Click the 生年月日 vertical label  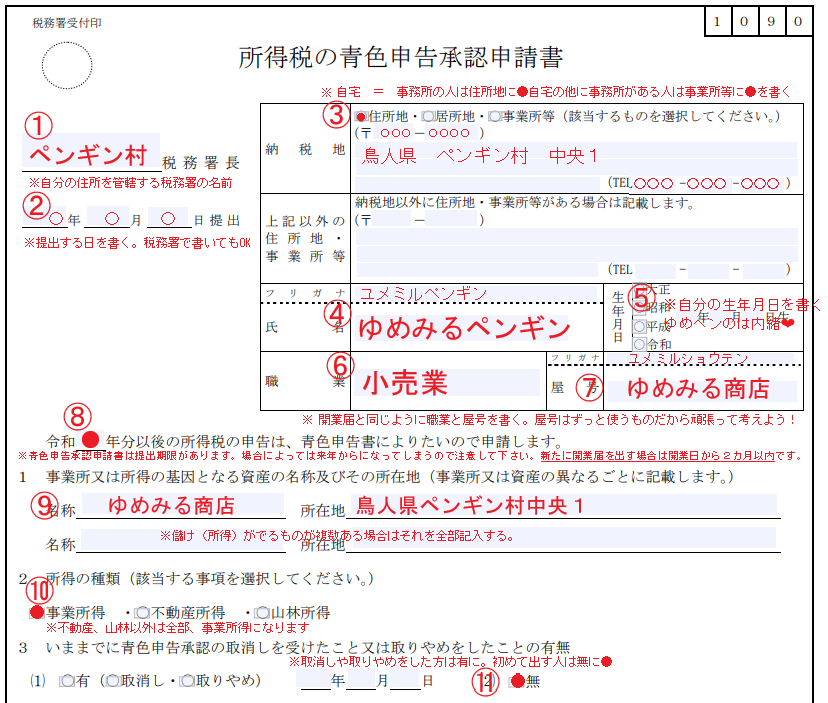(x=618, y=317)
